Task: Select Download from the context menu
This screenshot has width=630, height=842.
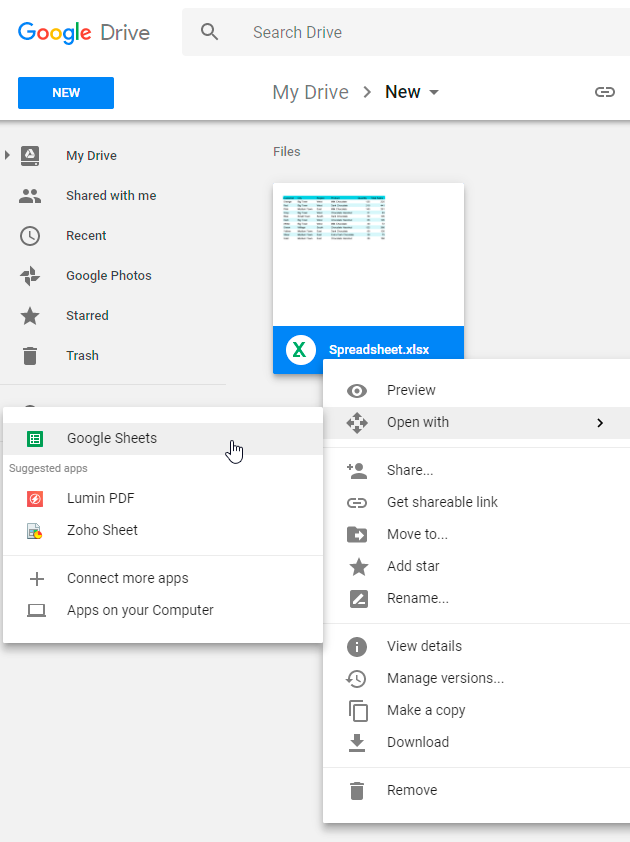Action: click(417, 742)
